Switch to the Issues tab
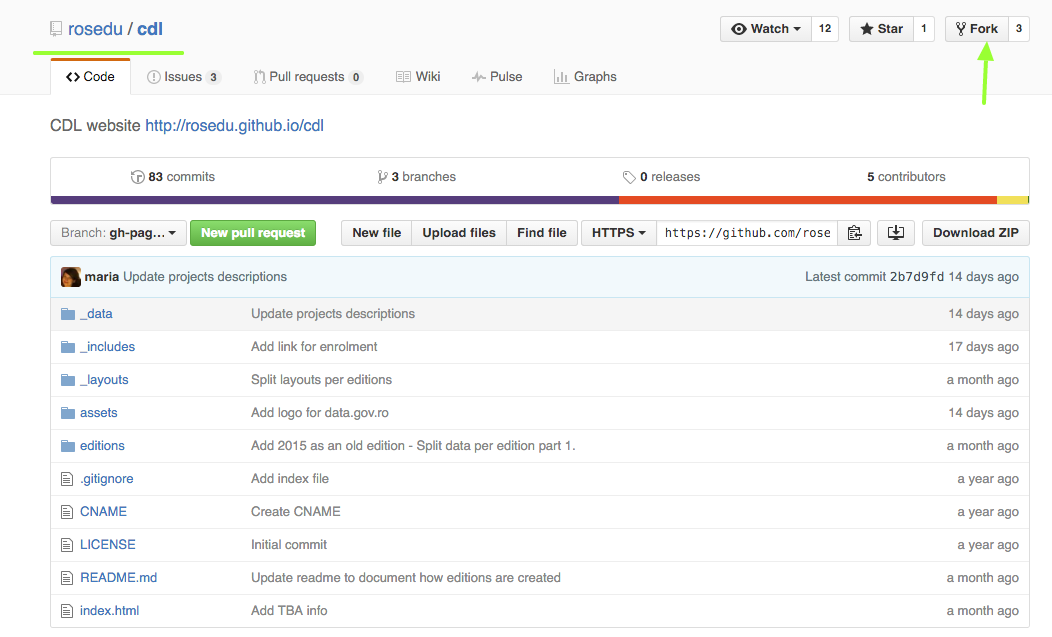 183,77
